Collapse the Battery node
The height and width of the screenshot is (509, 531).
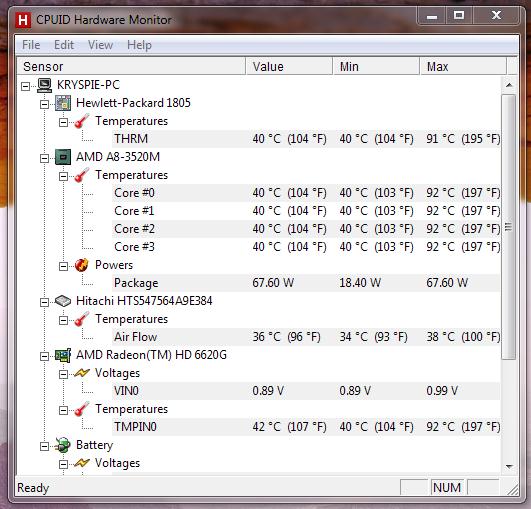click(x=44, y=446)
